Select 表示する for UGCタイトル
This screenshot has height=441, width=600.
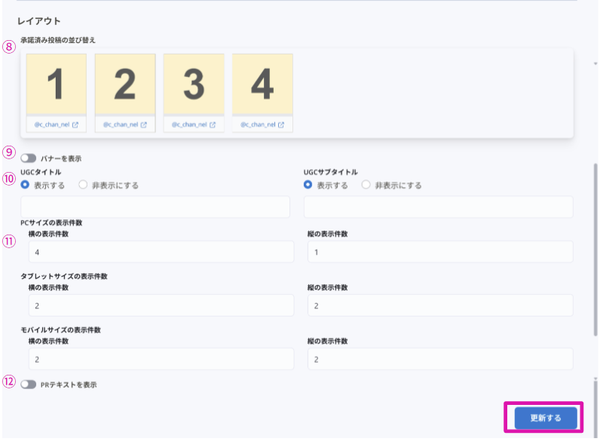click(25, 185)
